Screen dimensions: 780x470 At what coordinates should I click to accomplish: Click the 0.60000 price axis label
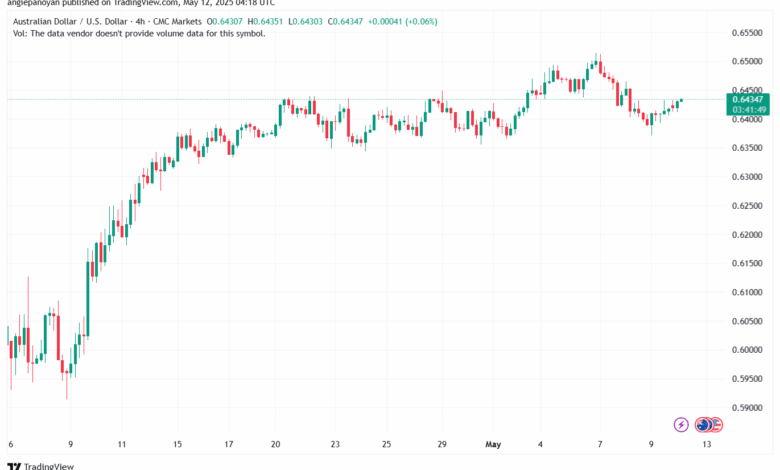click(x=747, y=350)
